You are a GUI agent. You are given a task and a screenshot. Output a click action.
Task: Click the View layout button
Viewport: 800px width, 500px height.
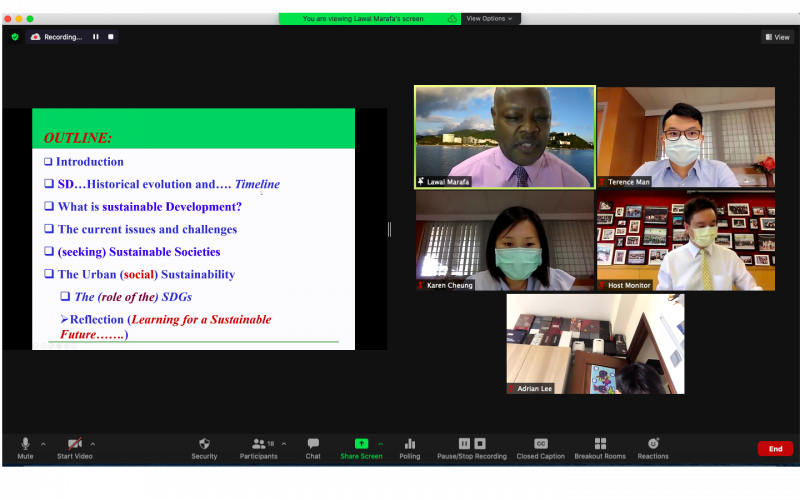(x=778, y=37)
